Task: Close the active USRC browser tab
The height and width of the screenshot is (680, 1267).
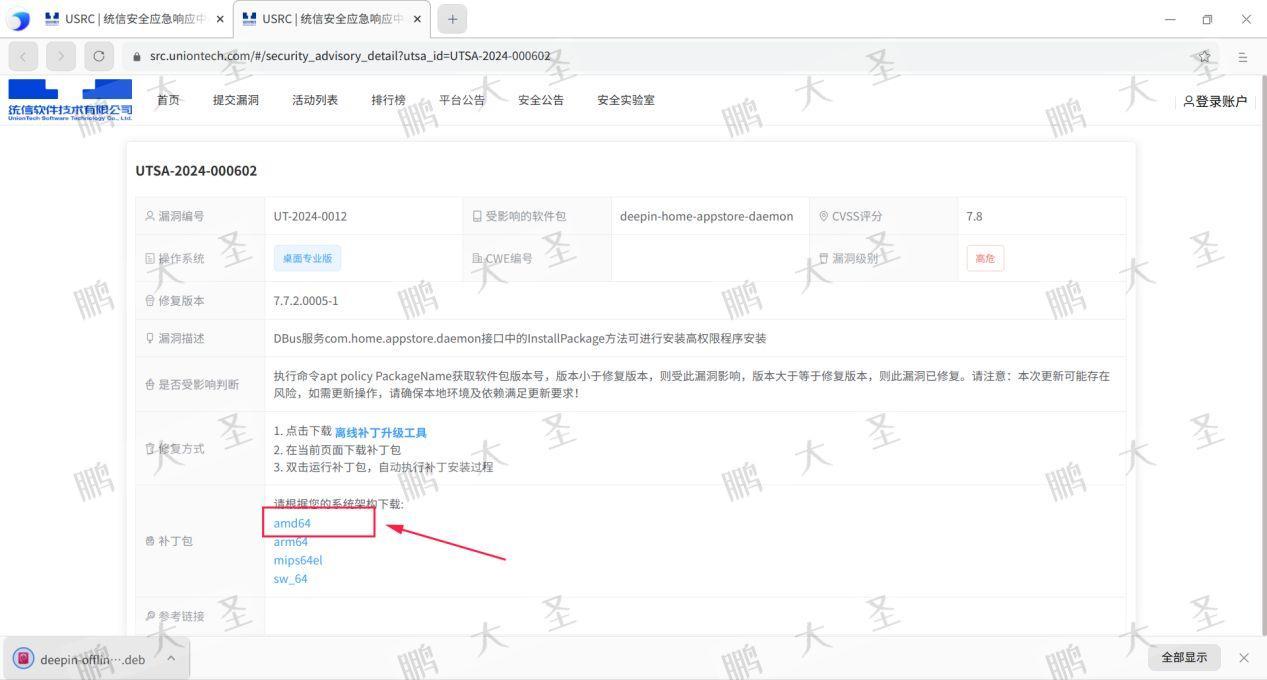Action: pos(417,19)
